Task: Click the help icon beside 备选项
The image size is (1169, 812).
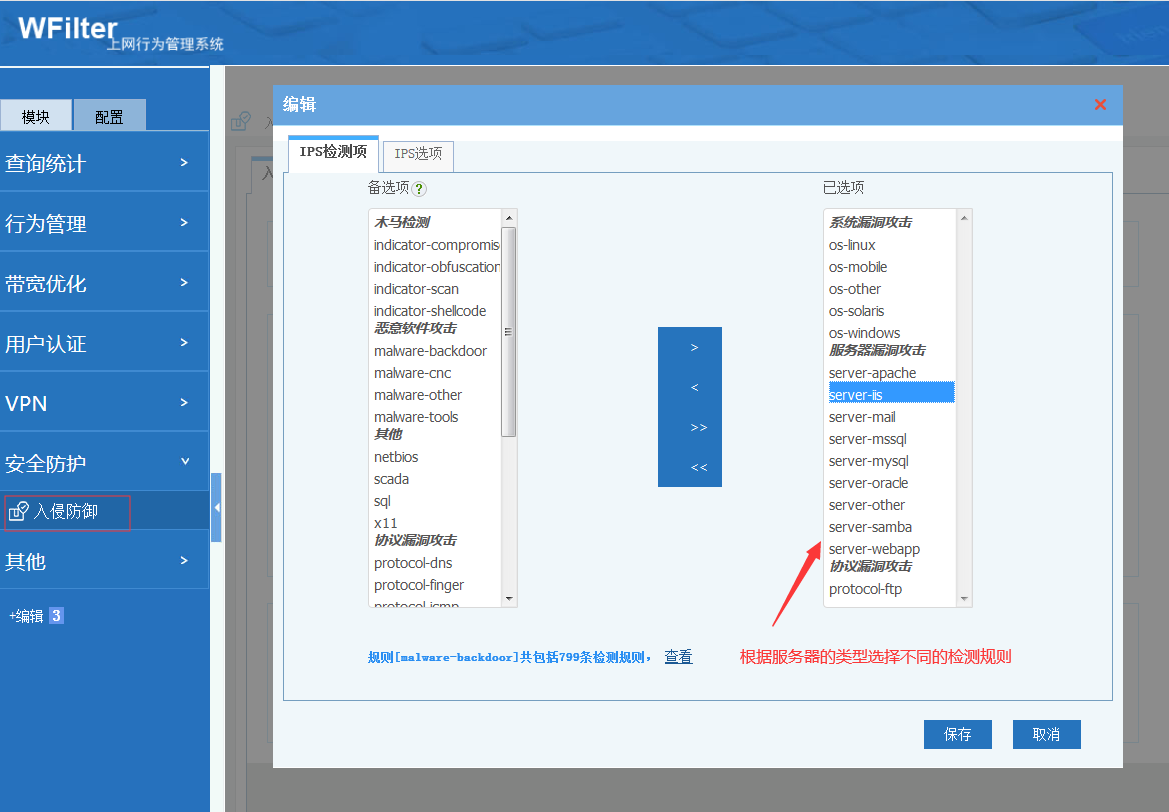Action: pyautogui.click(x=420, y=188)
